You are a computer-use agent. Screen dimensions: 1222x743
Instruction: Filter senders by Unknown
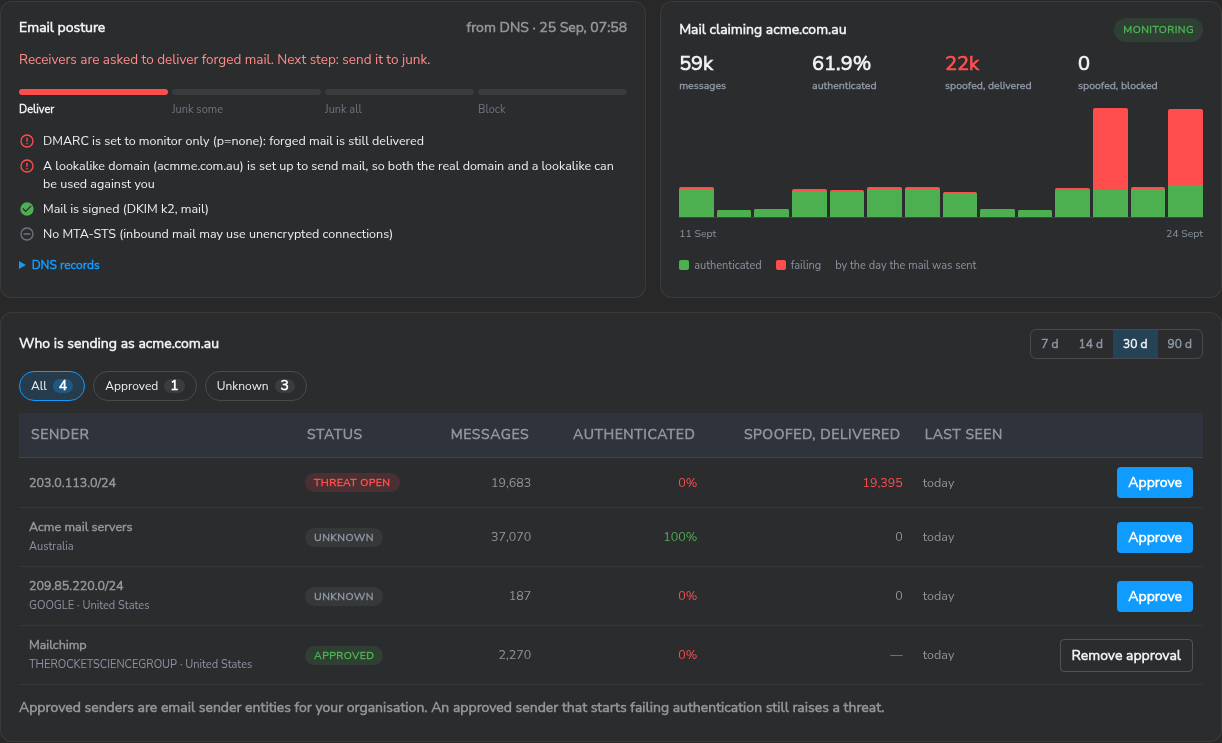coord(255,386)
